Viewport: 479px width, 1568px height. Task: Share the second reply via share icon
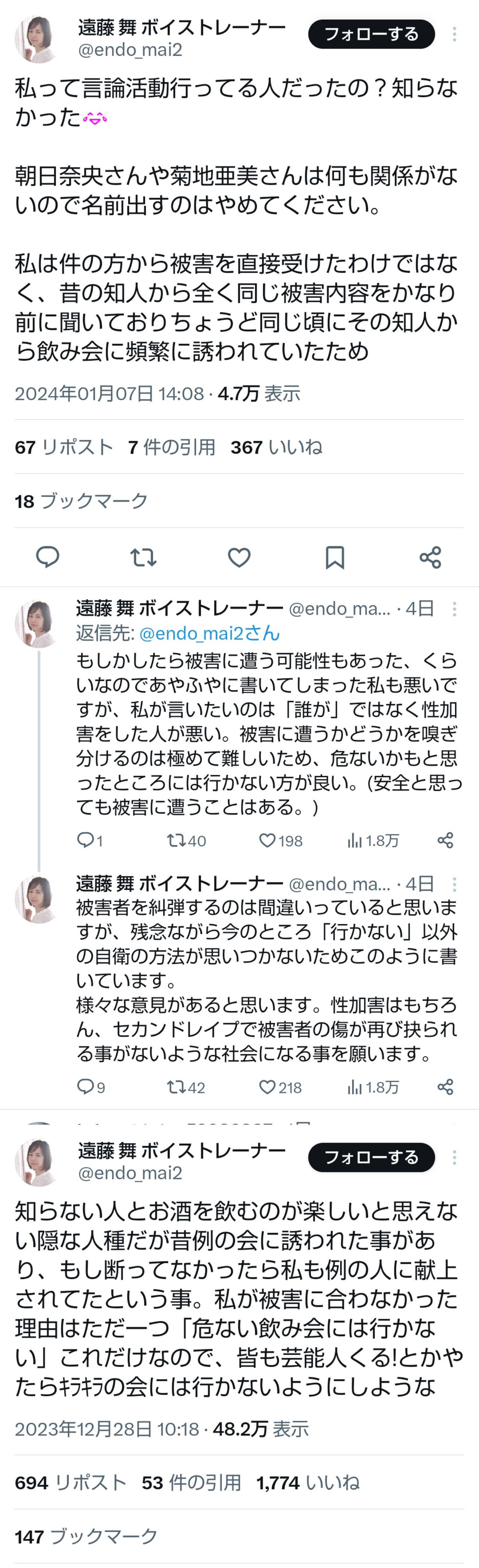point(446,1087)
